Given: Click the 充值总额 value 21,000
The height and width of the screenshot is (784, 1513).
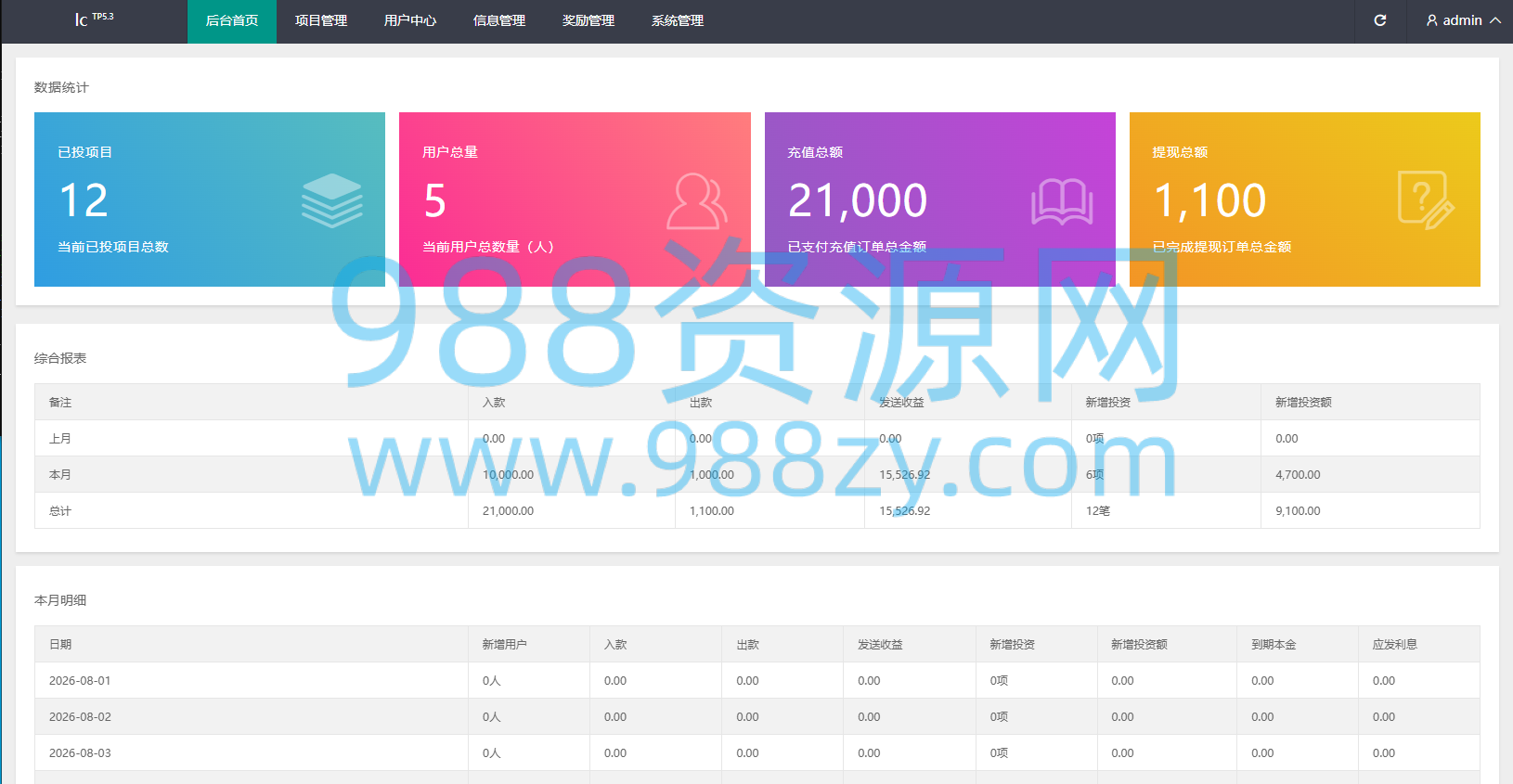Looking at the screenshot, I should [x=858, y=201].
